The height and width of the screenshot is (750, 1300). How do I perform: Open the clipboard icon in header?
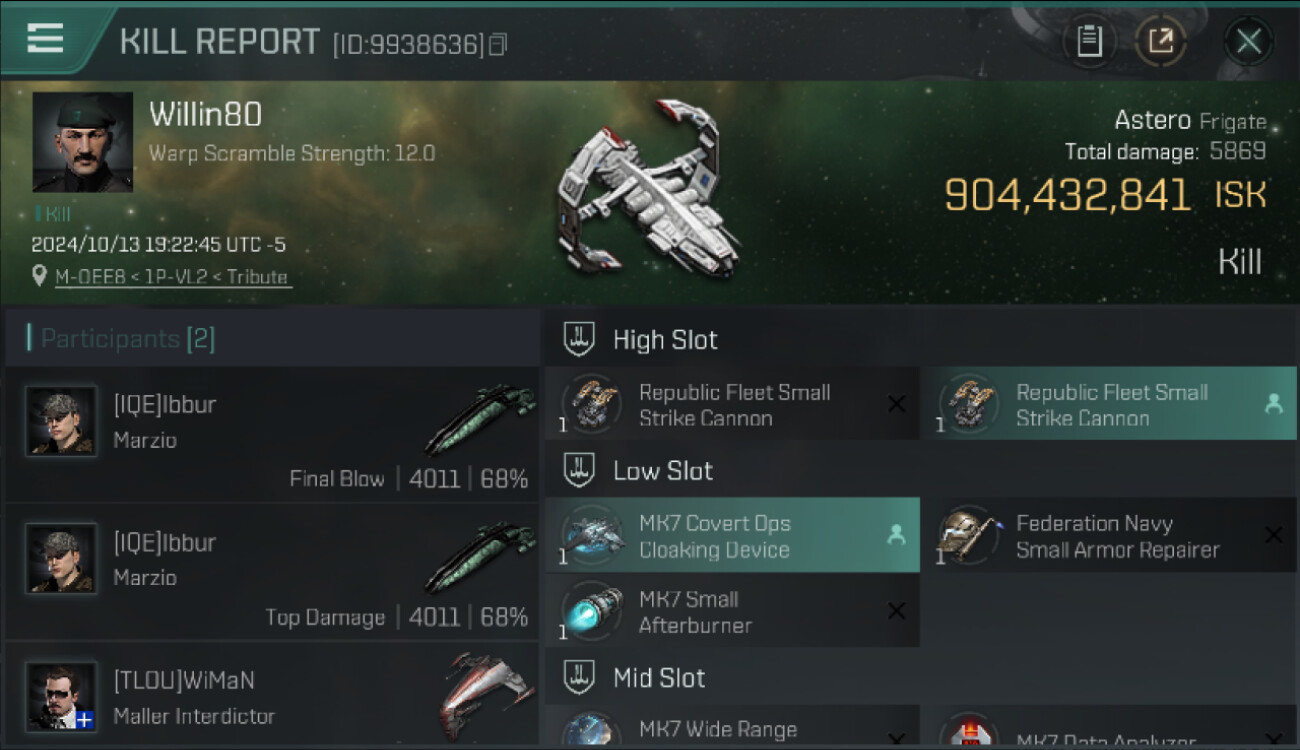coord(1089,41)
